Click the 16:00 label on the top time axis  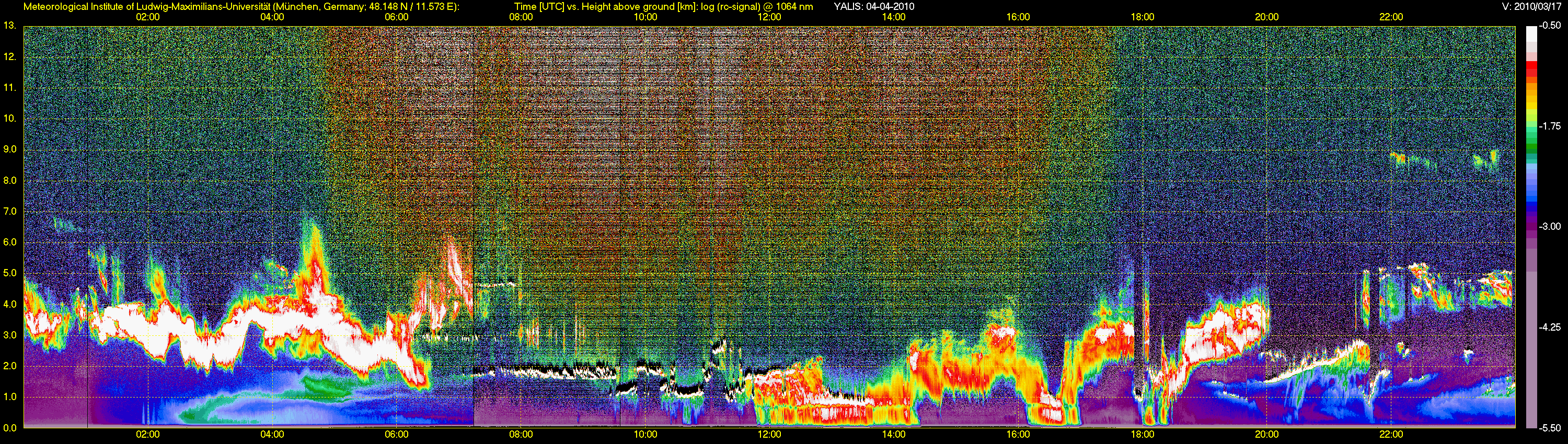click(1018, 17)
